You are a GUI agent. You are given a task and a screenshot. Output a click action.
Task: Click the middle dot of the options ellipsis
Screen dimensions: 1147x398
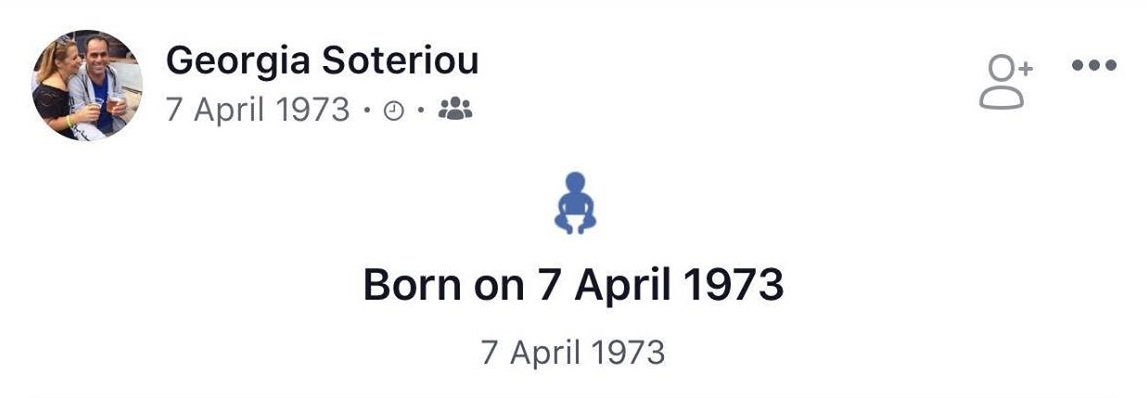point(1094,66)
